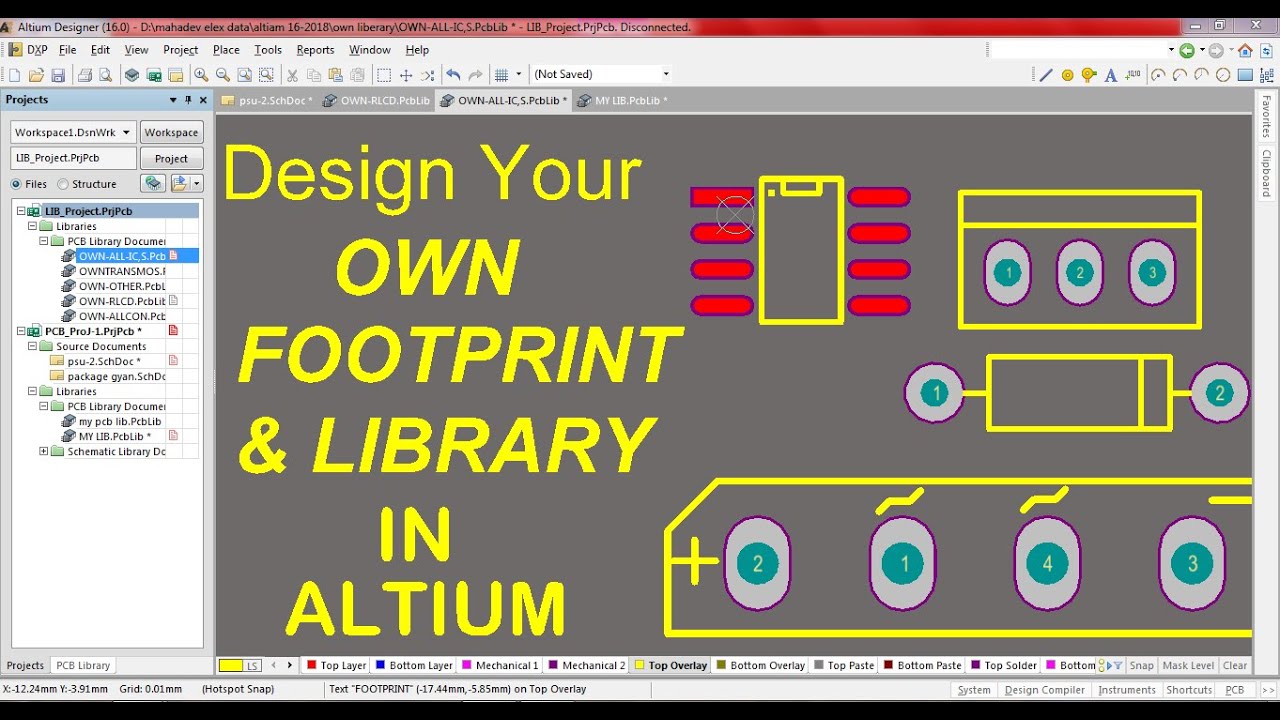Click the paste icon
The width and height of the screenshot is (1280, 720).
336,75
